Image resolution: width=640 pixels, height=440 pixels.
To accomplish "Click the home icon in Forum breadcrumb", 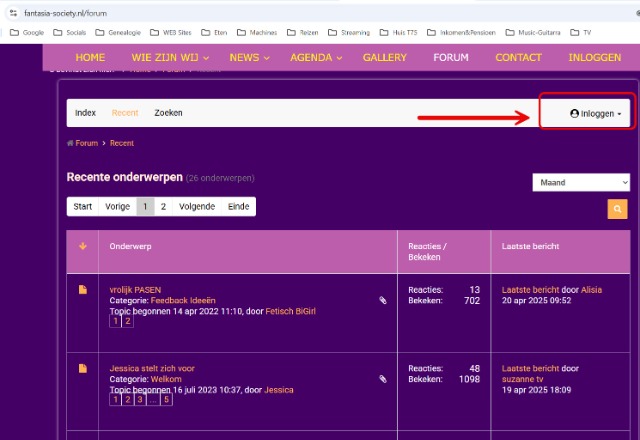I will [x=70, y=143].
